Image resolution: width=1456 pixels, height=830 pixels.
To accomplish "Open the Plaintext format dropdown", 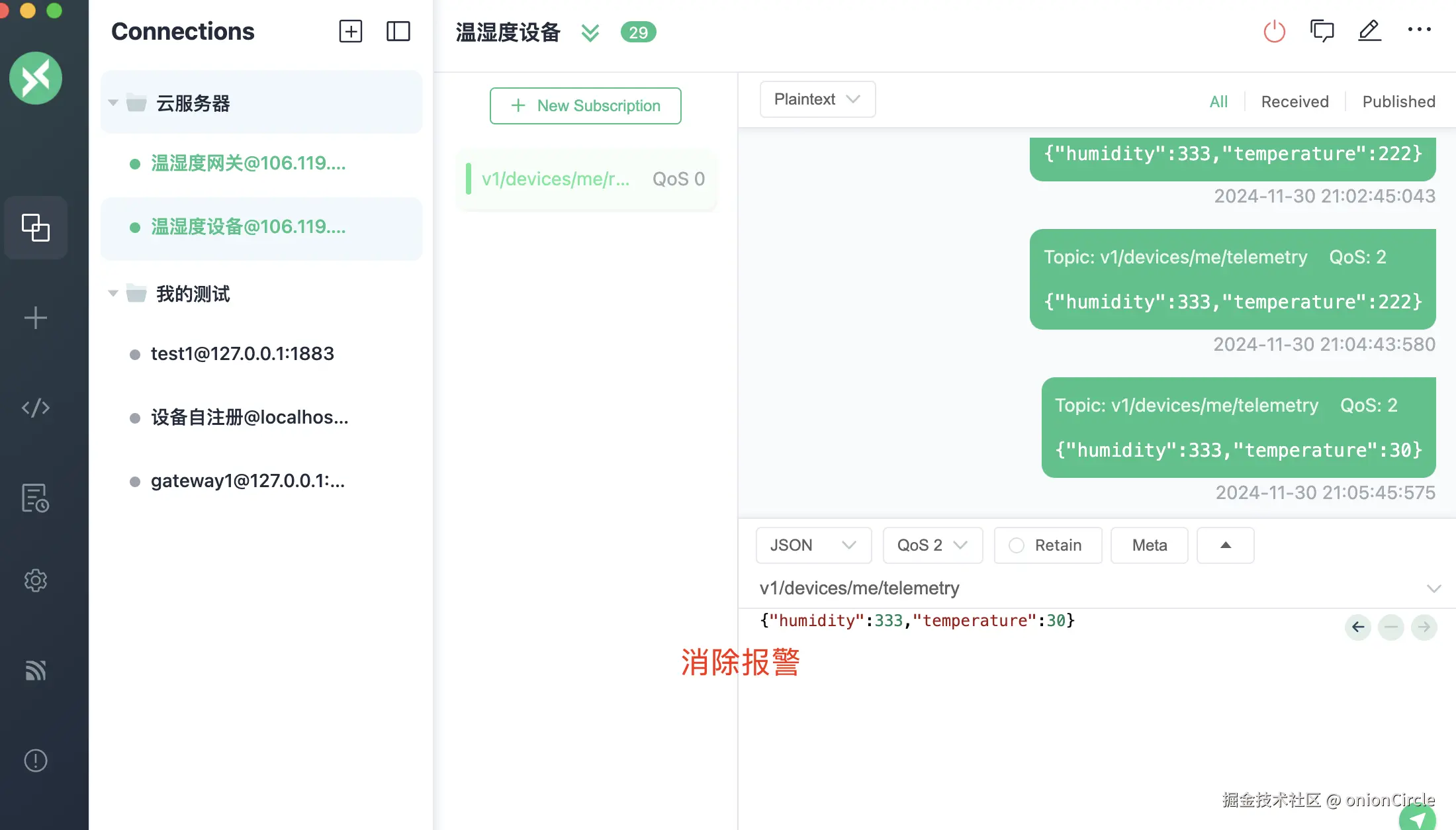I will pos(817,99).
